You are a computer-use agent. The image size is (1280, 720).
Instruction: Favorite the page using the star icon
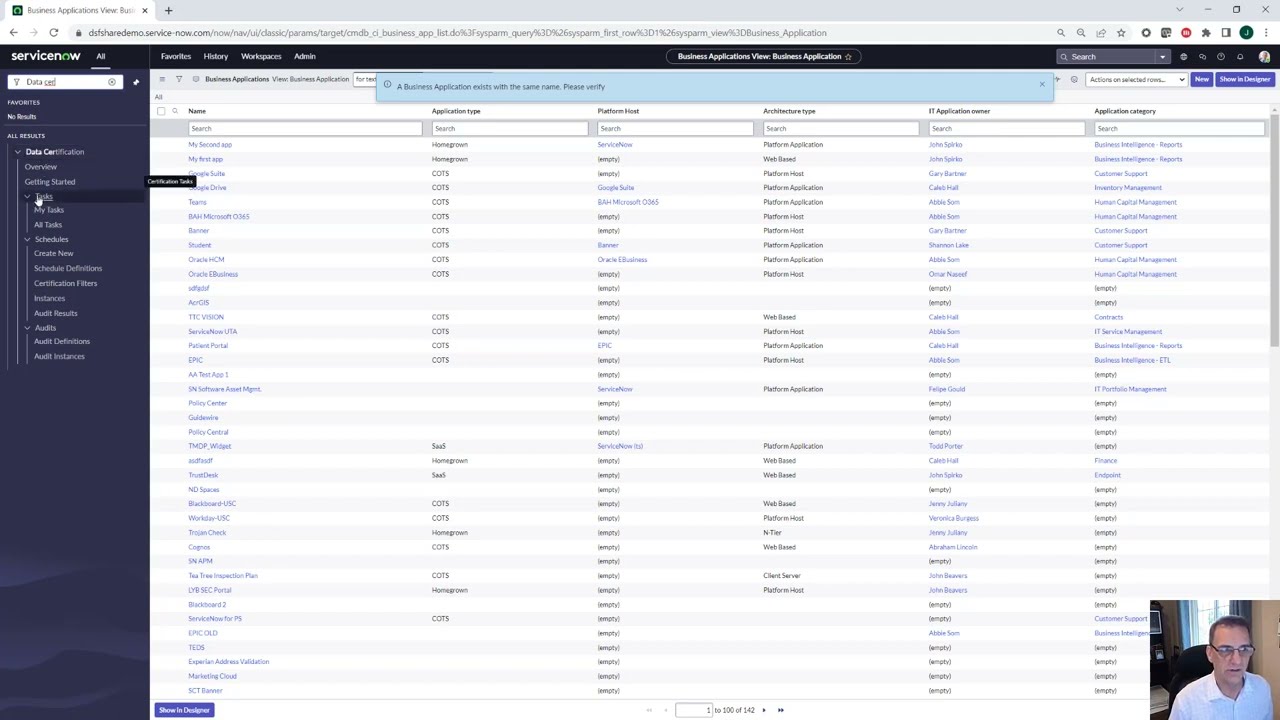(848, 56)
